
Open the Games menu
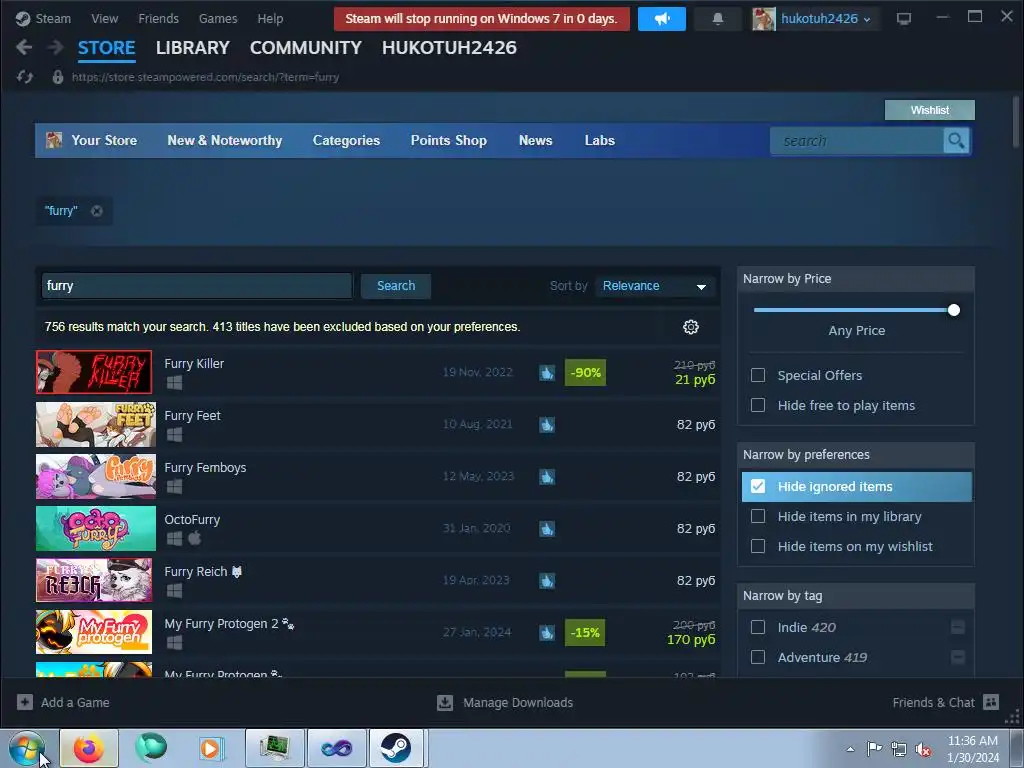pos(218,19)
